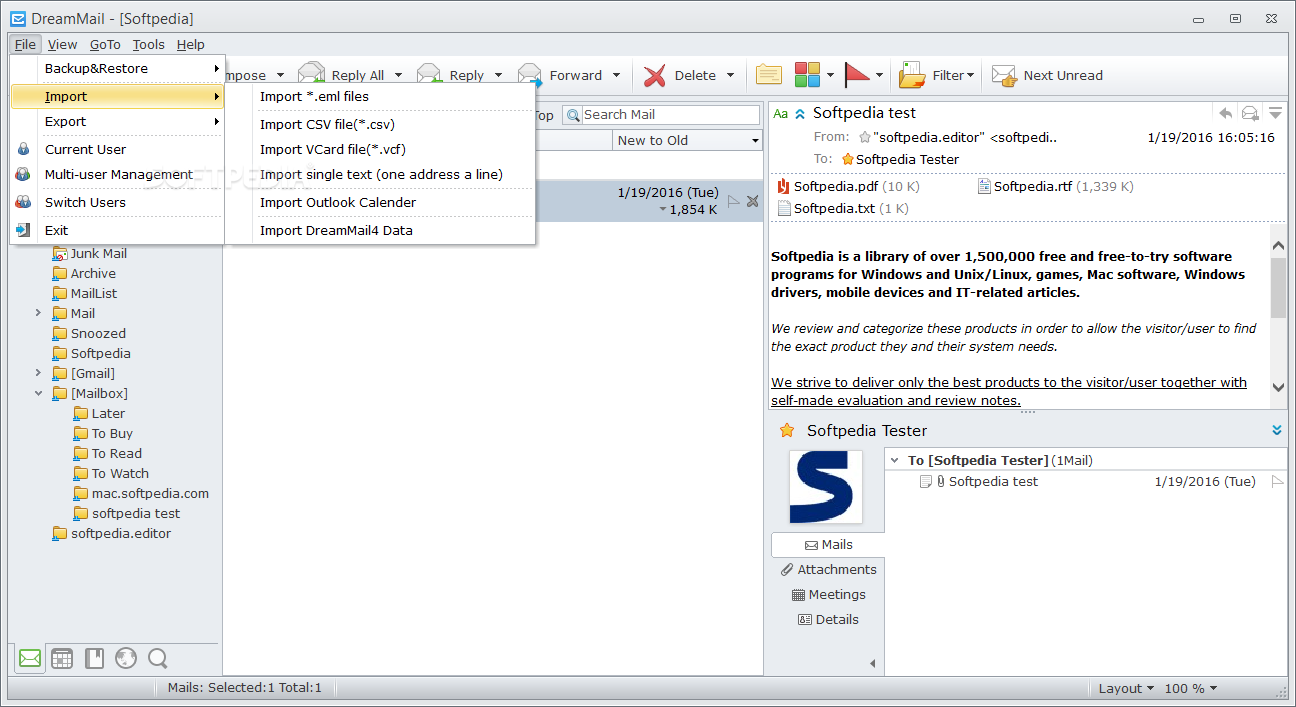1296x707 pixels.
Task: Open the Backup&Restore submenu
Action: 117,68
